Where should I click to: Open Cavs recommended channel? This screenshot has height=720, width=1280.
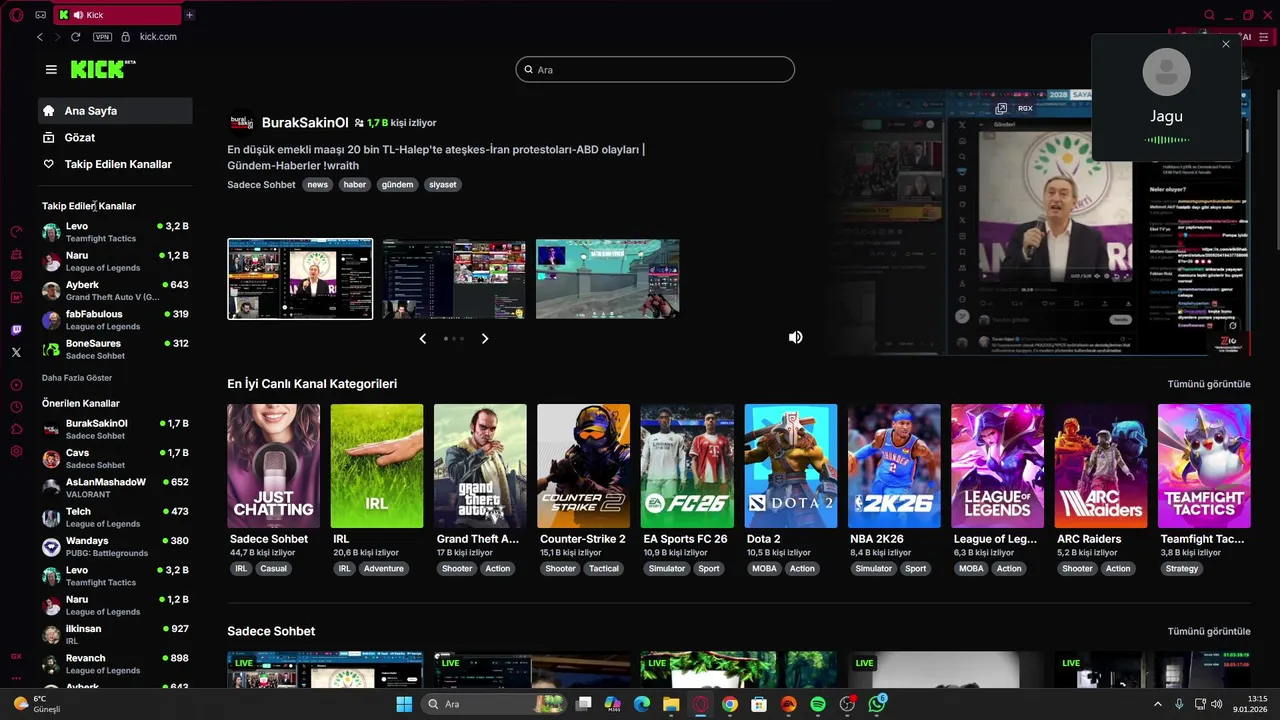115,458
